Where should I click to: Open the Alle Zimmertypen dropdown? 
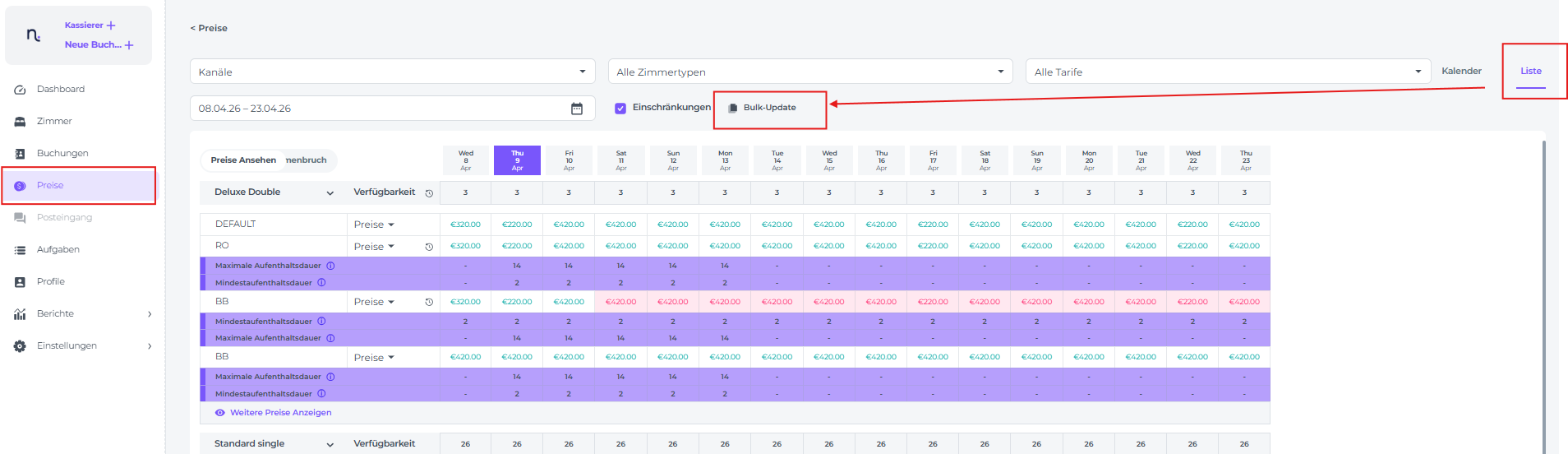pyautogui.click(x=810, y=72)
